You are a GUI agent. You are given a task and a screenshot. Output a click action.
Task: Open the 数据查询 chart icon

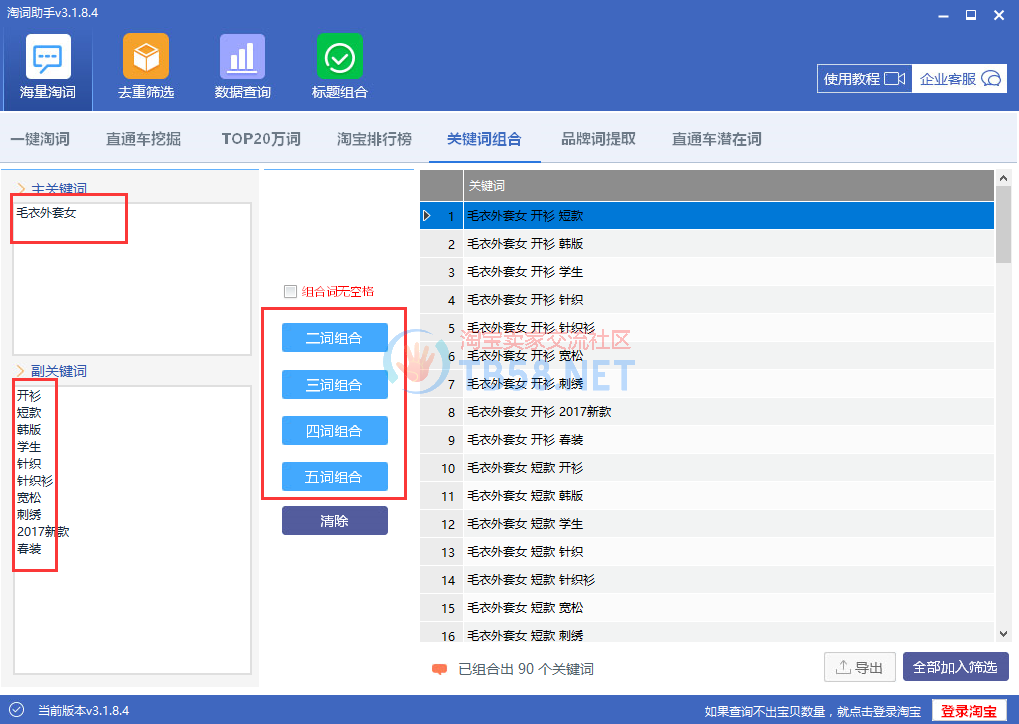pyautogui.click(x=242, y=57)
